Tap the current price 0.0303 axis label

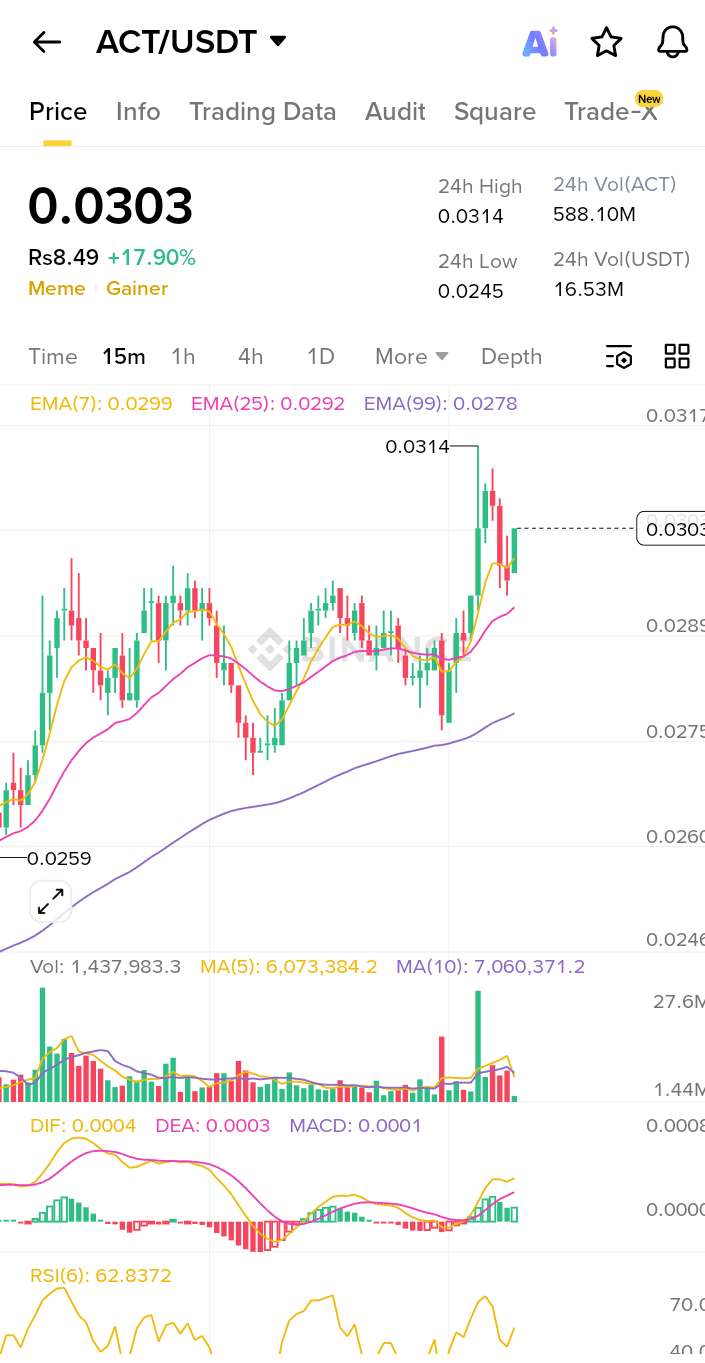click(670, 528)
